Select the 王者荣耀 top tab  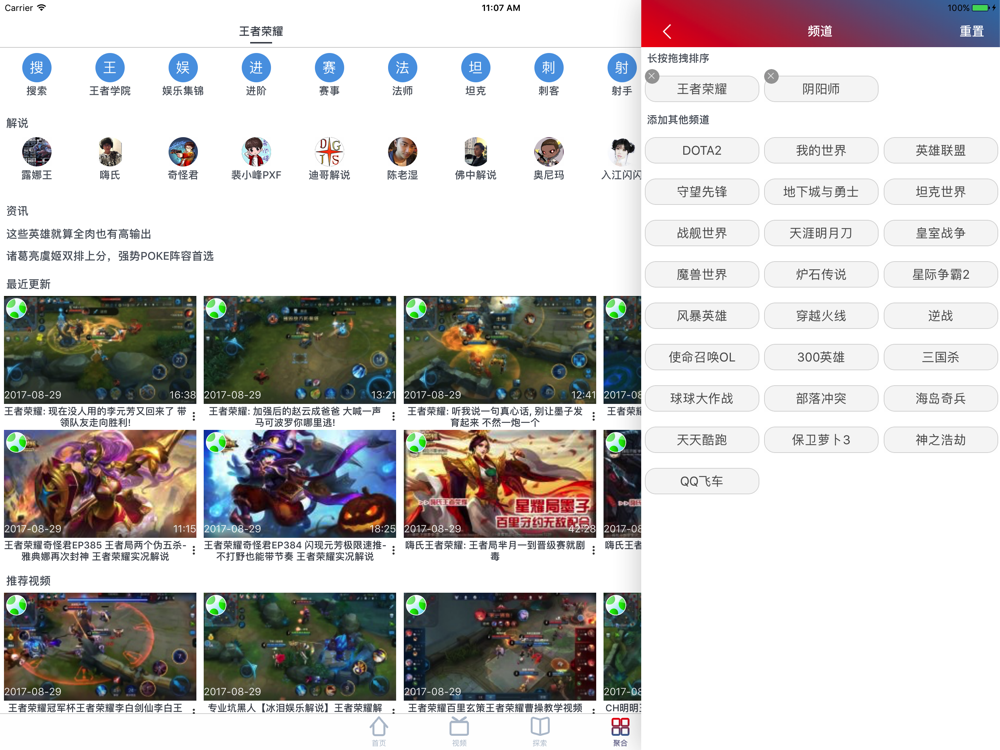[261, 31]
